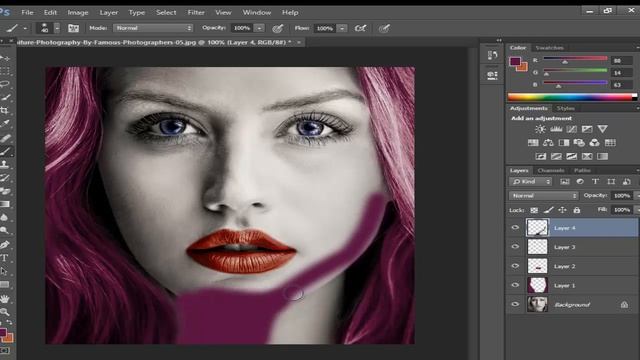The width and height of the screenshot is (640, 360).
Task: Add a Levels adjustment
Action: pos(556,129)
